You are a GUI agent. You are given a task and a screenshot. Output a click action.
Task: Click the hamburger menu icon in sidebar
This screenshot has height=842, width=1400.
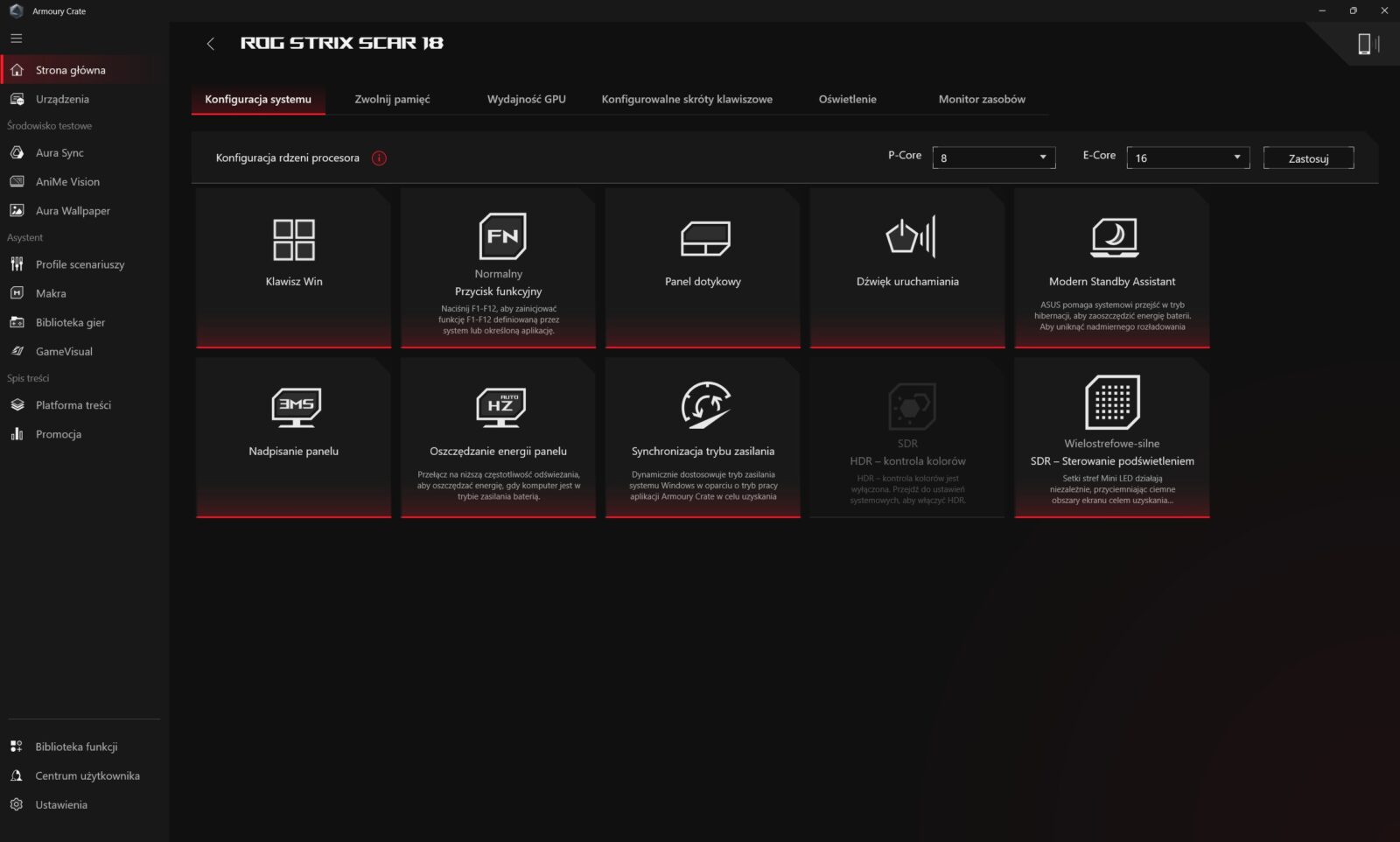coord(17,39)
